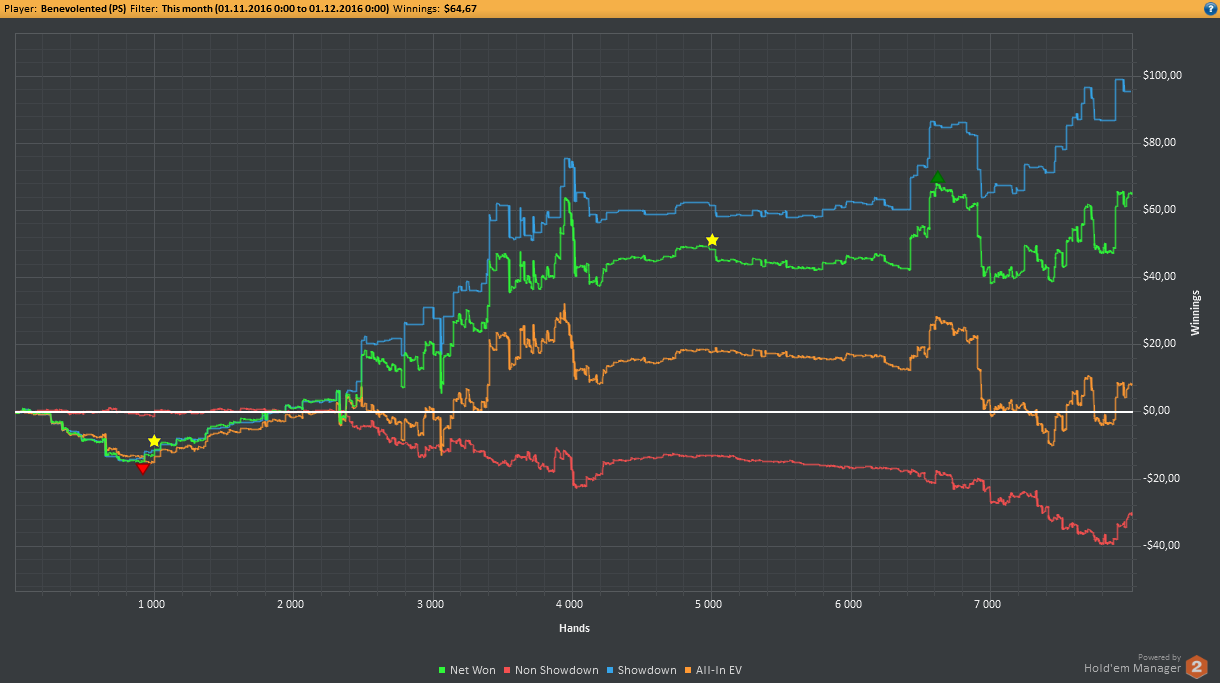1220x683 pixels.
Task: Click the player name Benevolented (PS)
Action: point(83,8)
